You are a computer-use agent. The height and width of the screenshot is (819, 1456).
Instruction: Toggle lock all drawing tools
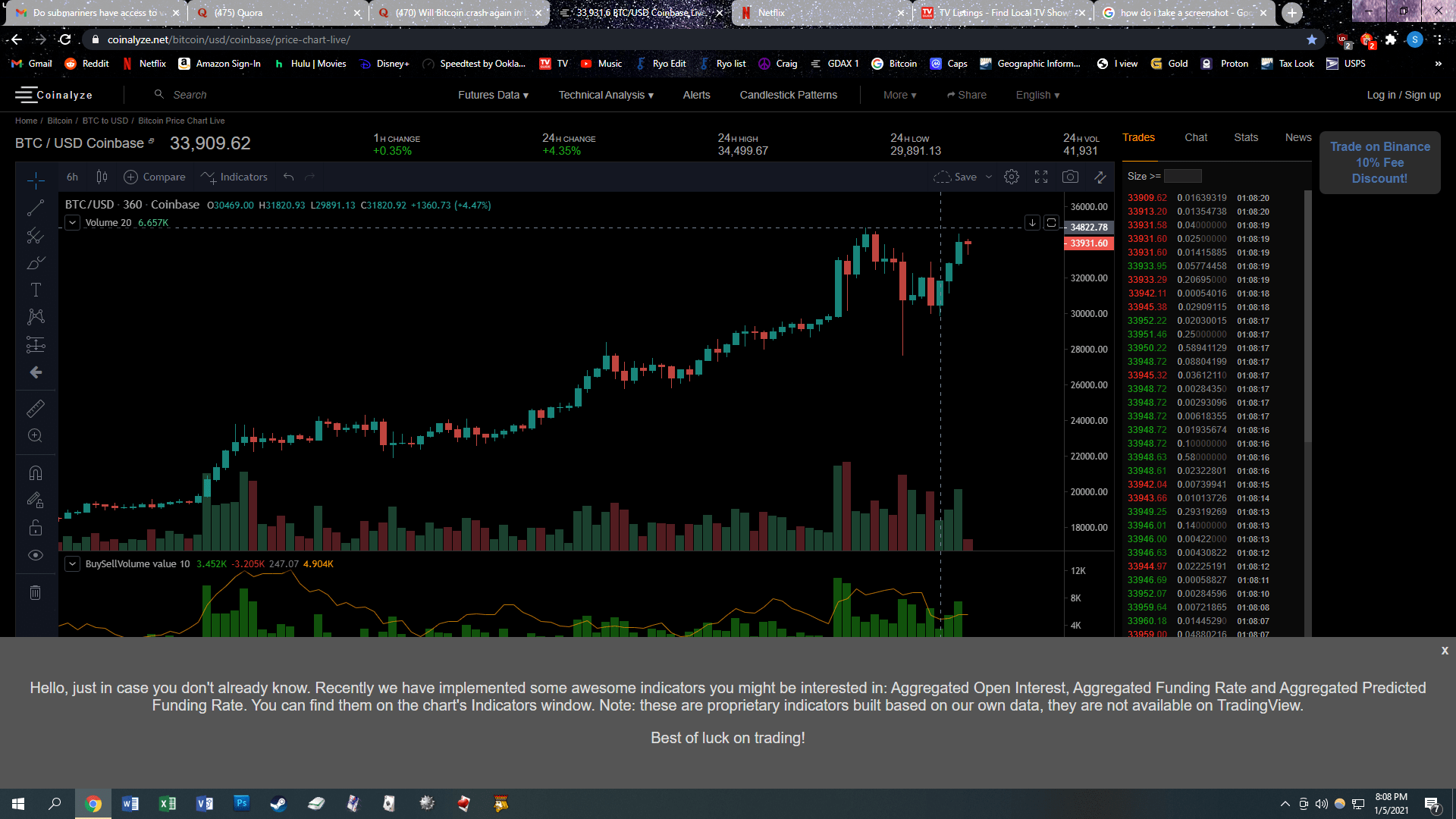(x=36, y=528)
